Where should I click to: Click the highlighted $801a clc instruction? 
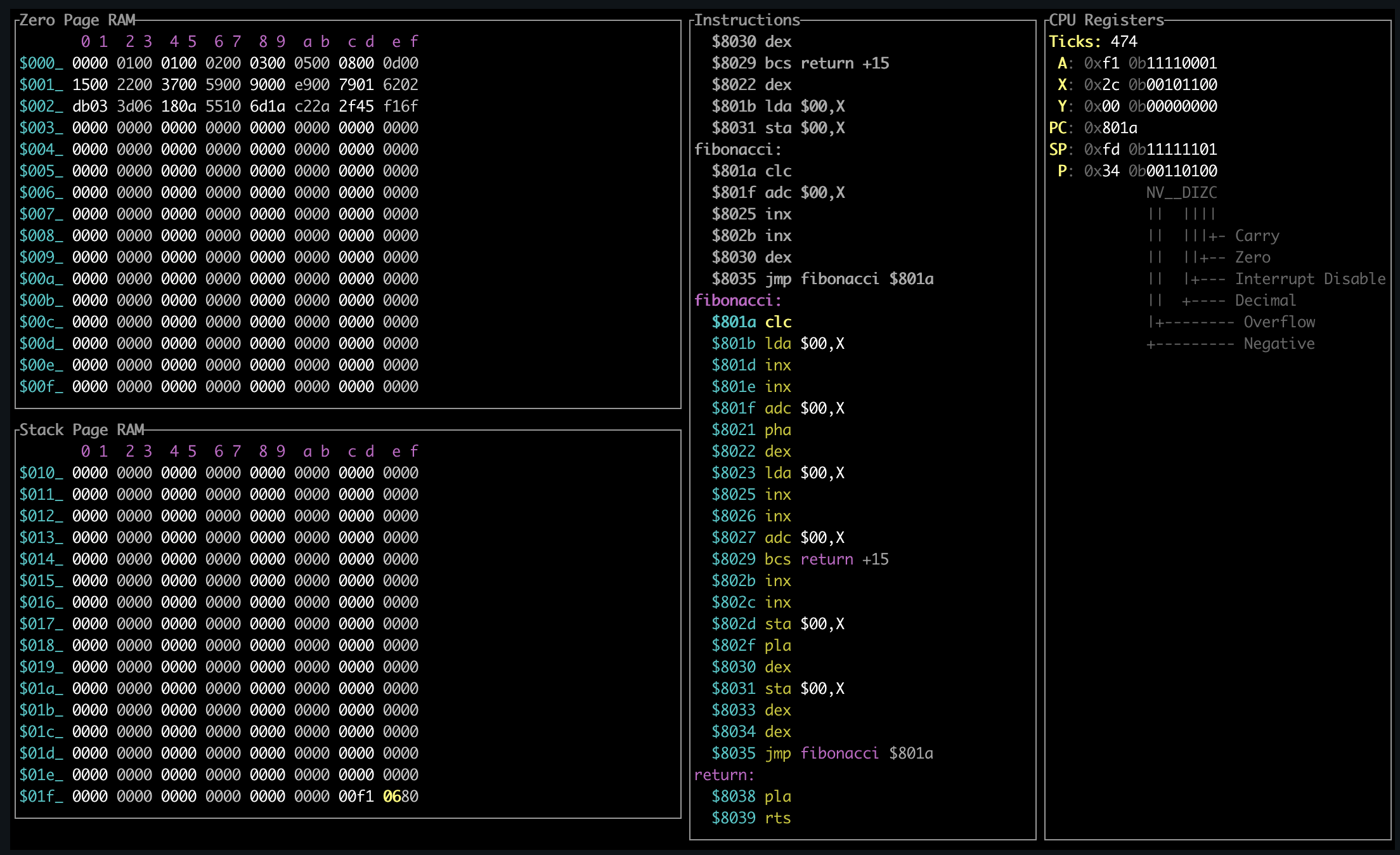(751, 322)
